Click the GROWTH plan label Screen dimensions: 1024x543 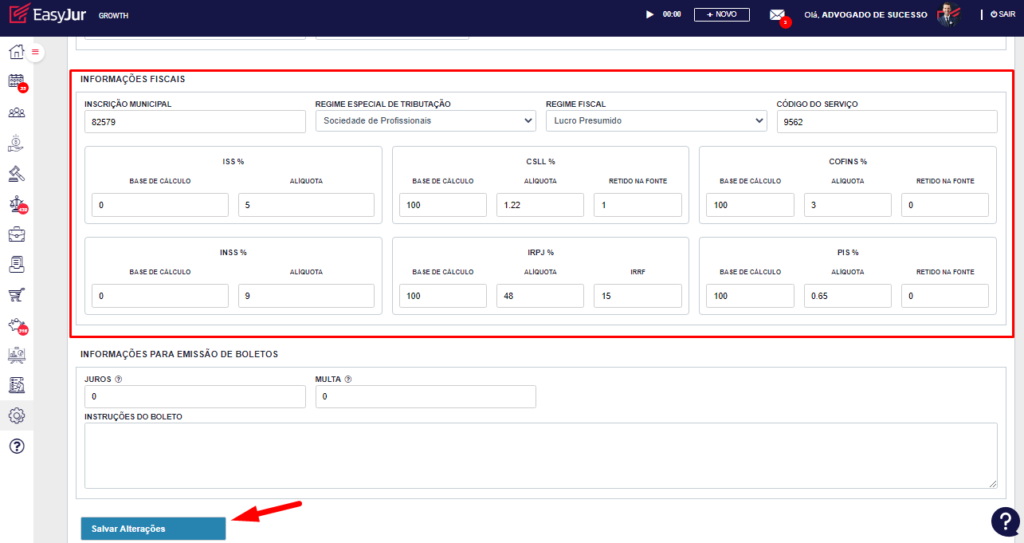(114, 15)
